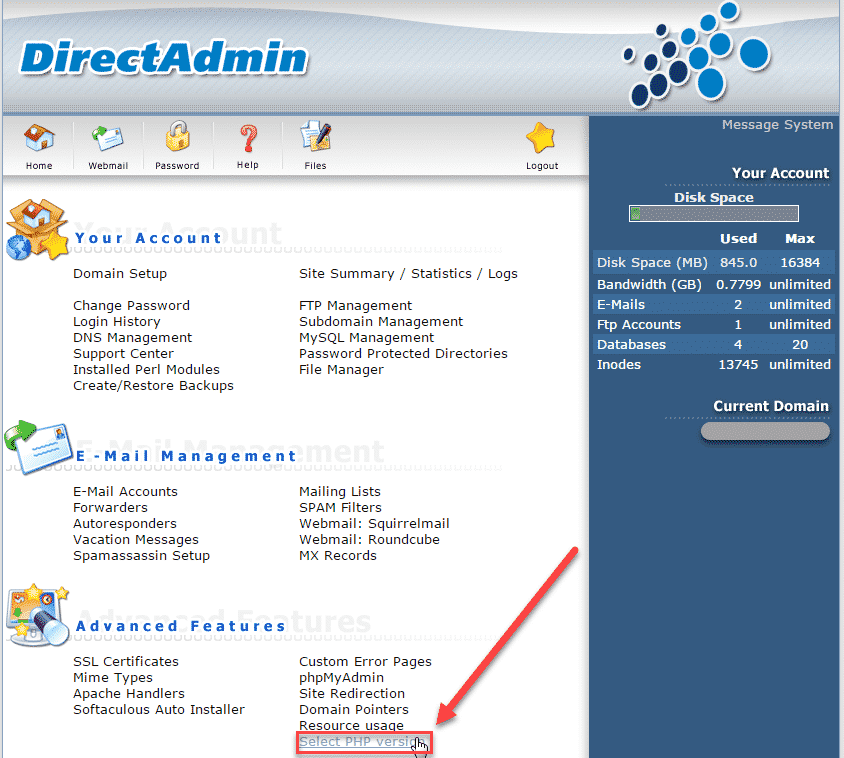Open SSL Certificates

point(126,661)
